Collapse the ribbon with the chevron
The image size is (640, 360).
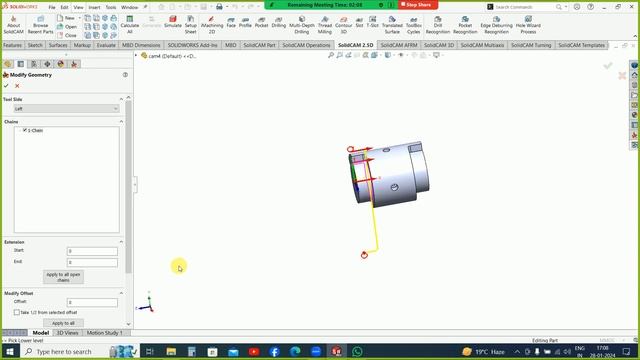635,36
